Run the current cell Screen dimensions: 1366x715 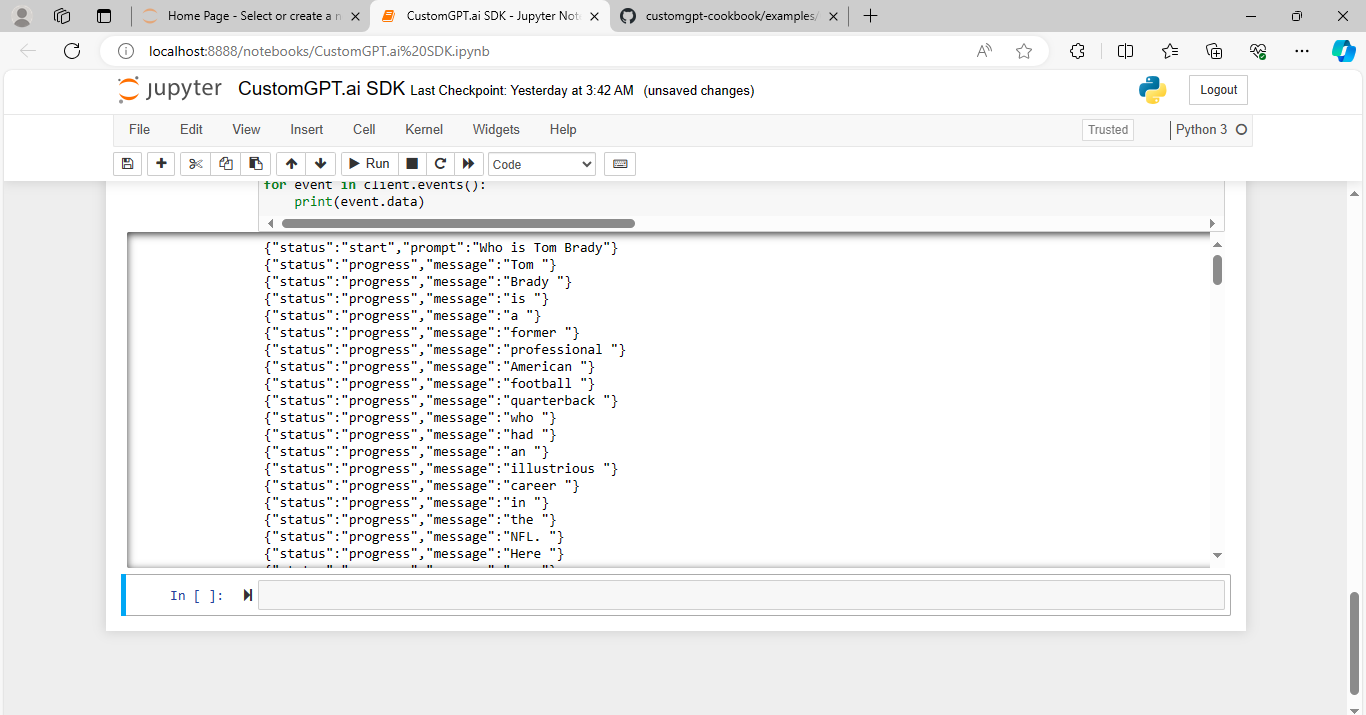(x=368, y=163)
